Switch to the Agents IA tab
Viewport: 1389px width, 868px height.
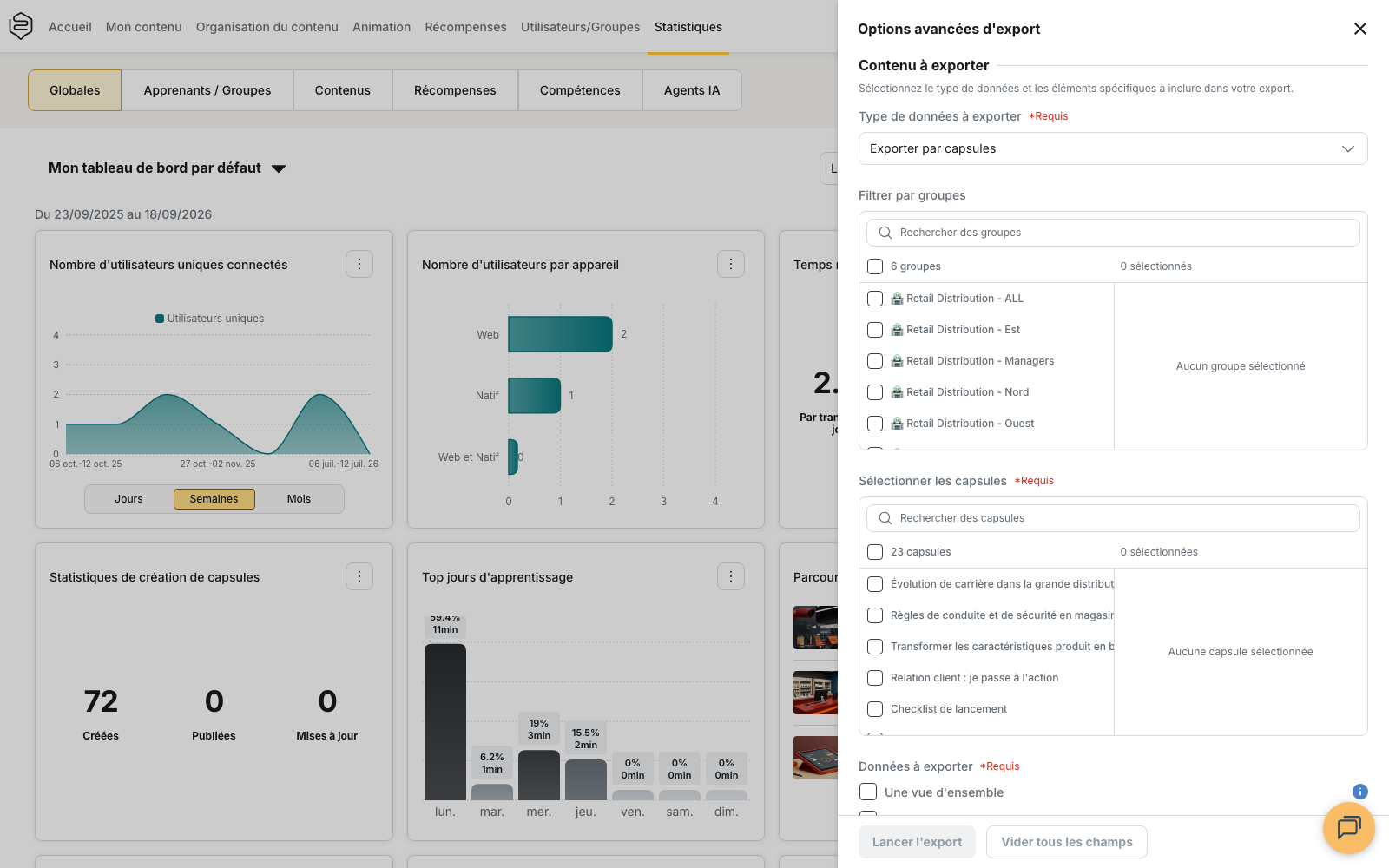692,90
